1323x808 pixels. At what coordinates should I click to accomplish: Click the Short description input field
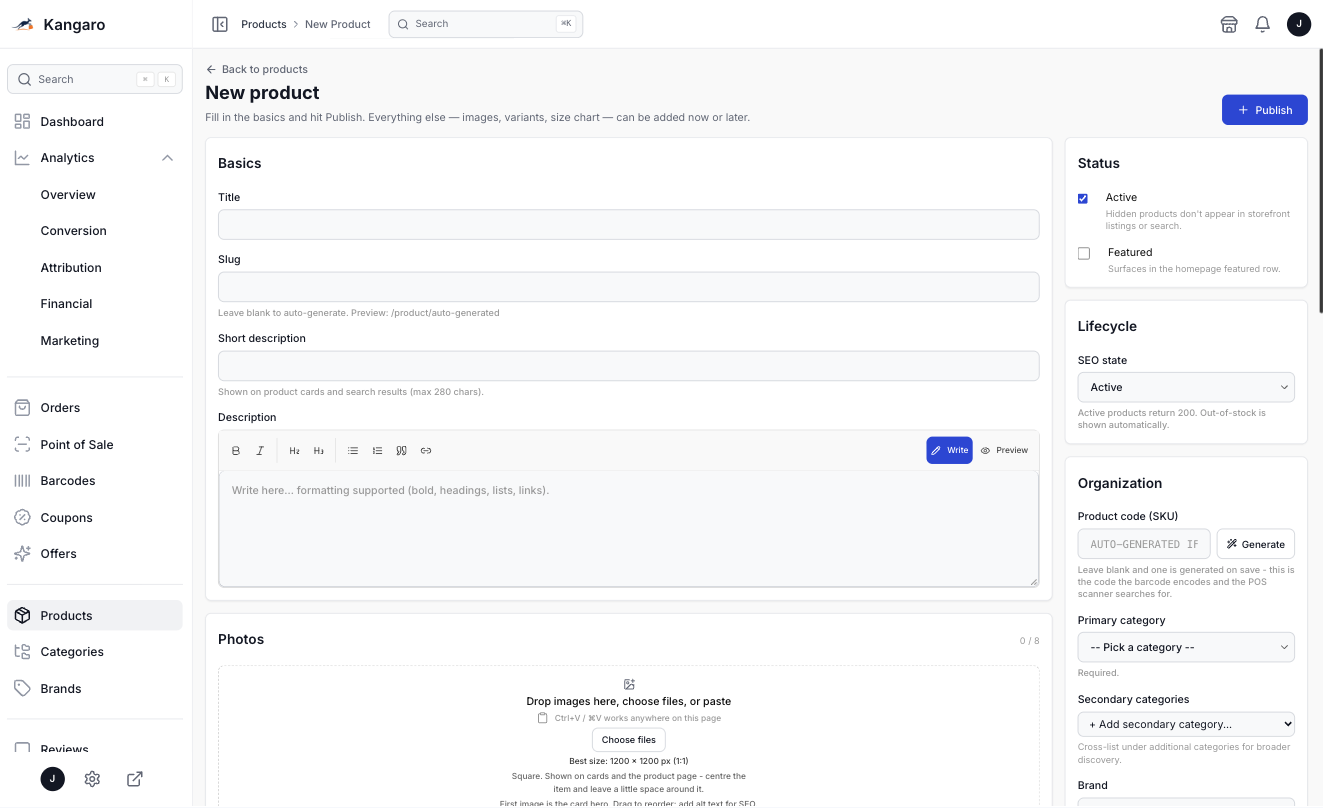[629, 366]
